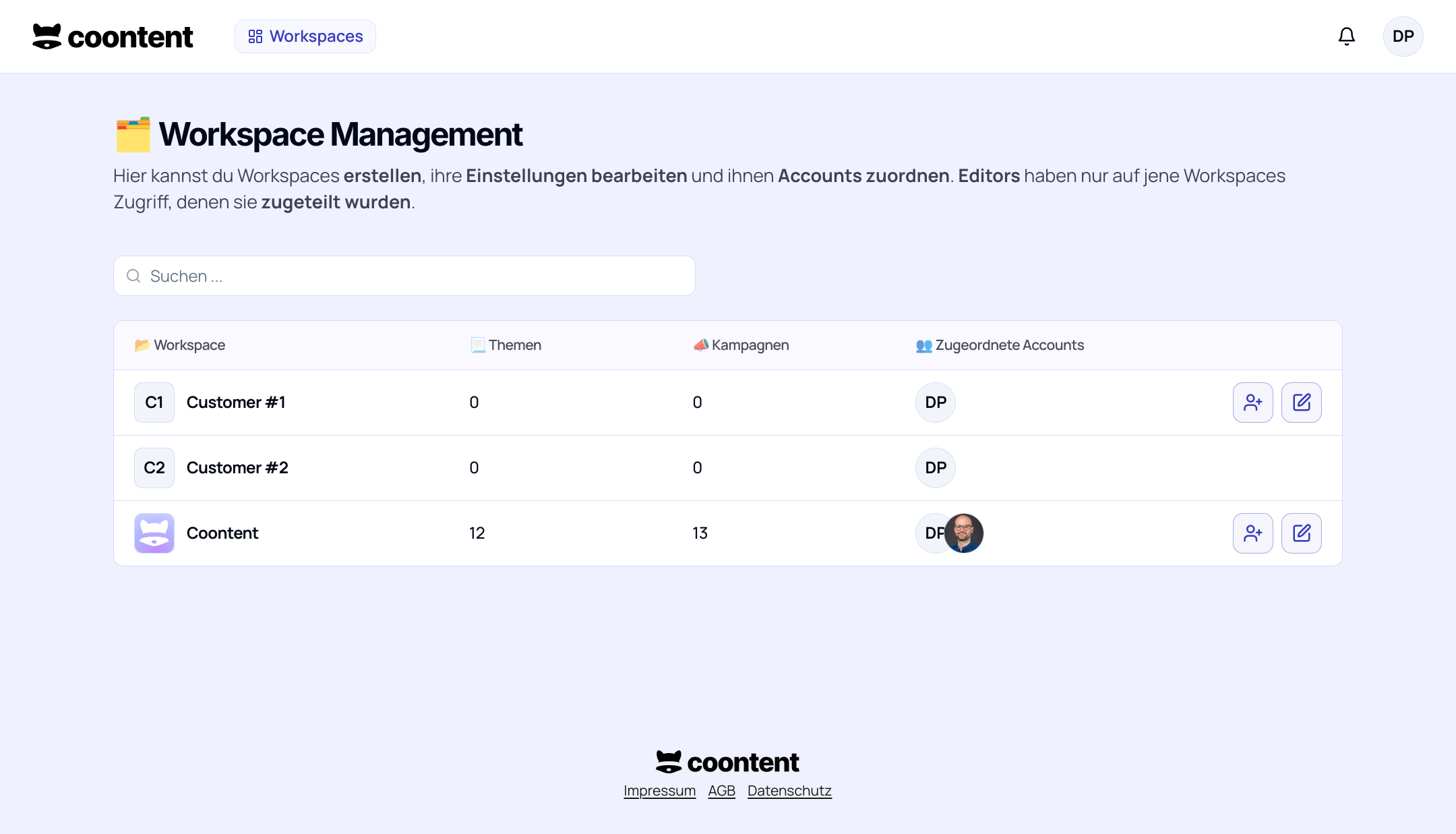Edit the Coontent workspace
The image size is (1456, 834).
click(x=1301, y=533)
